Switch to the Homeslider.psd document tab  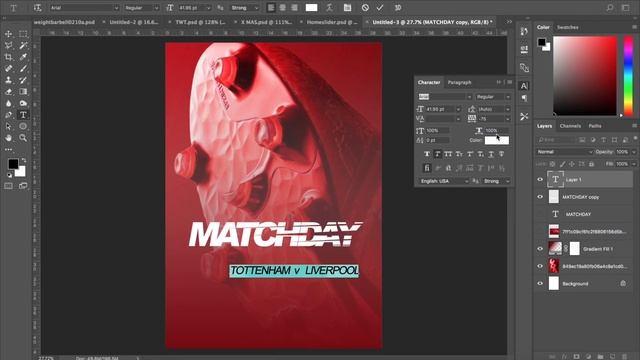point(331,22)
